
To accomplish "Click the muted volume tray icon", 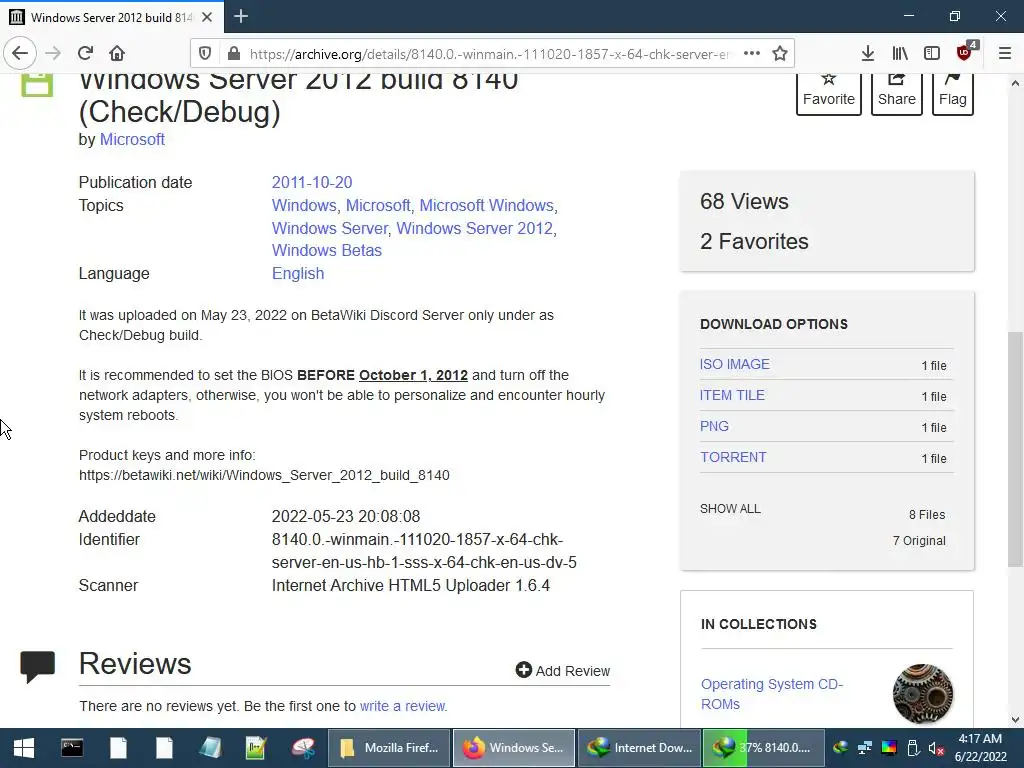I will pyautogui.click(x=936, y=748).
